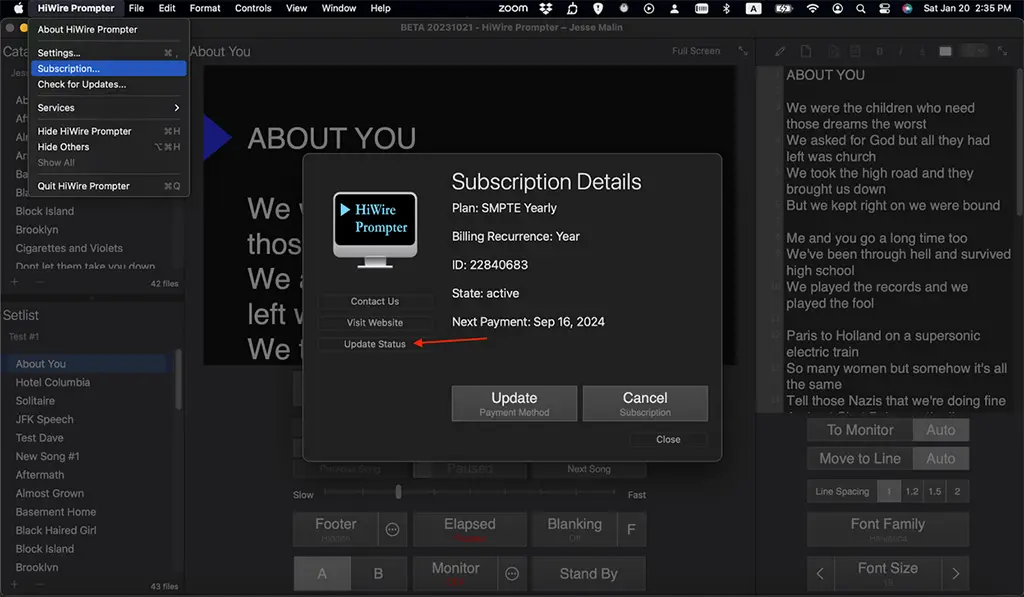Click Update Payment Method button

pos(514,404)
